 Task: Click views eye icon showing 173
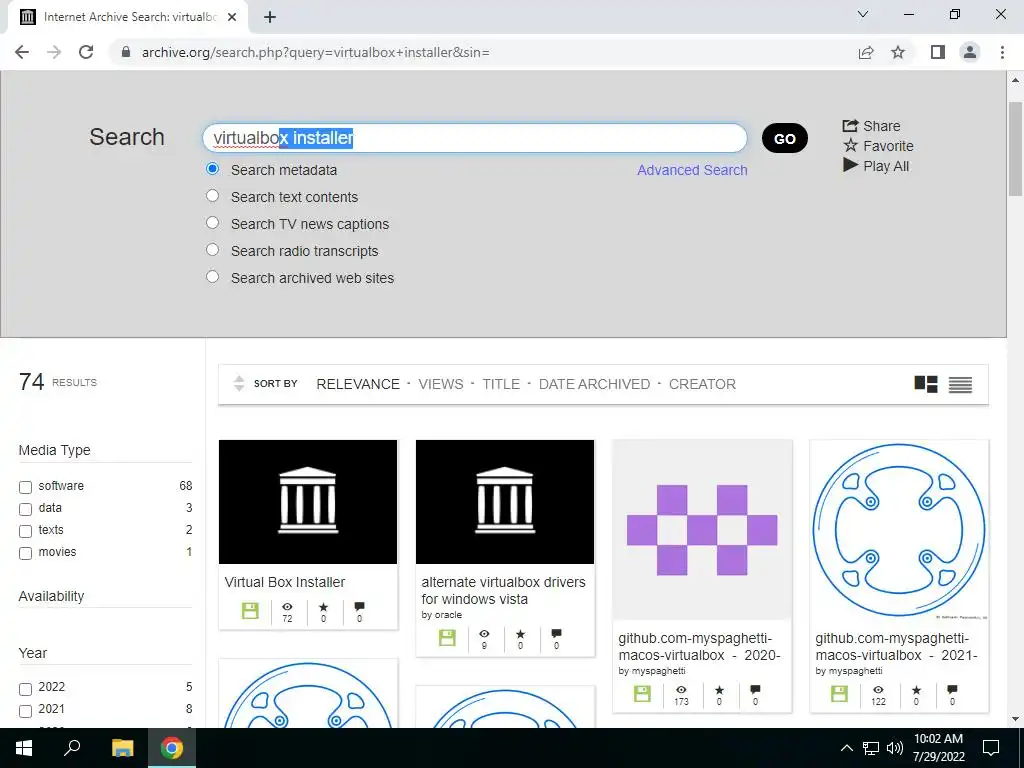[681, 690]
